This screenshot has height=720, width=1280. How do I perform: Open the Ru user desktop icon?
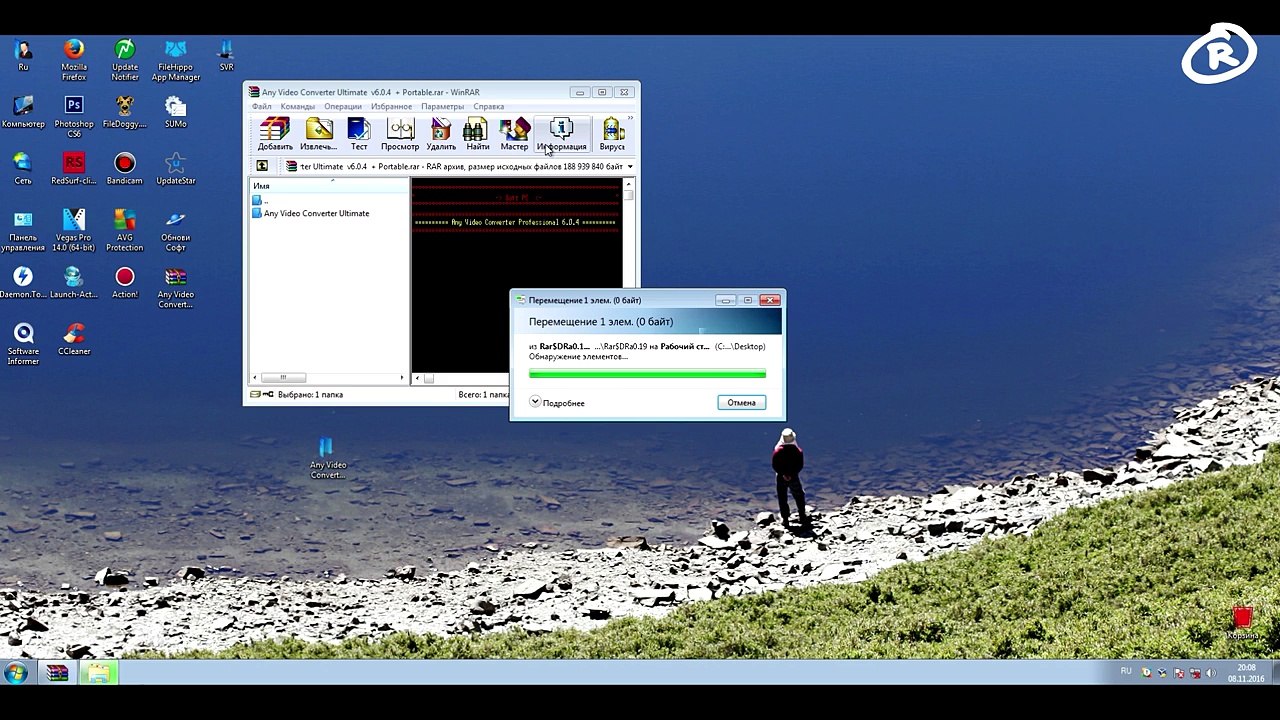23,55
